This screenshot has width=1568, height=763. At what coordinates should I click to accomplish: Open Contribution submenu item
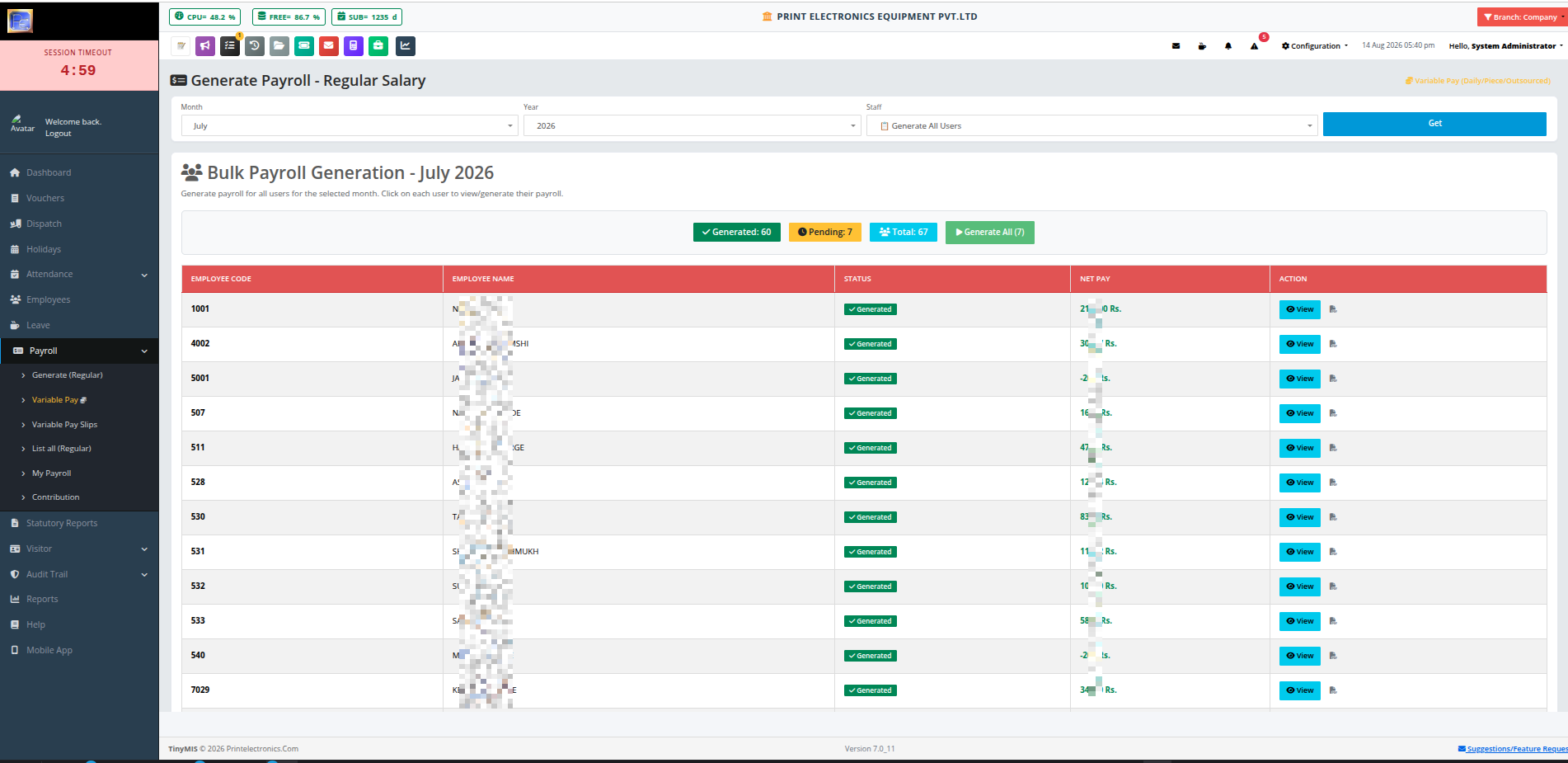point(56,497)
